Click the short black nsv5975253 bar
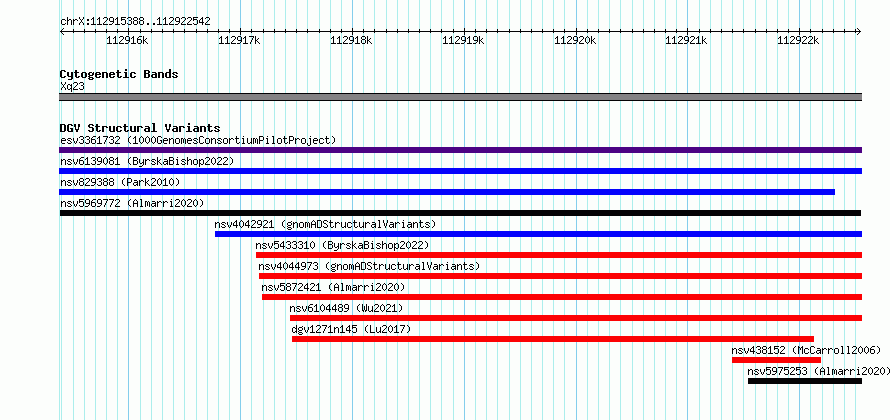The height and width of the screenshot is (420, 890). click(805, 381)
